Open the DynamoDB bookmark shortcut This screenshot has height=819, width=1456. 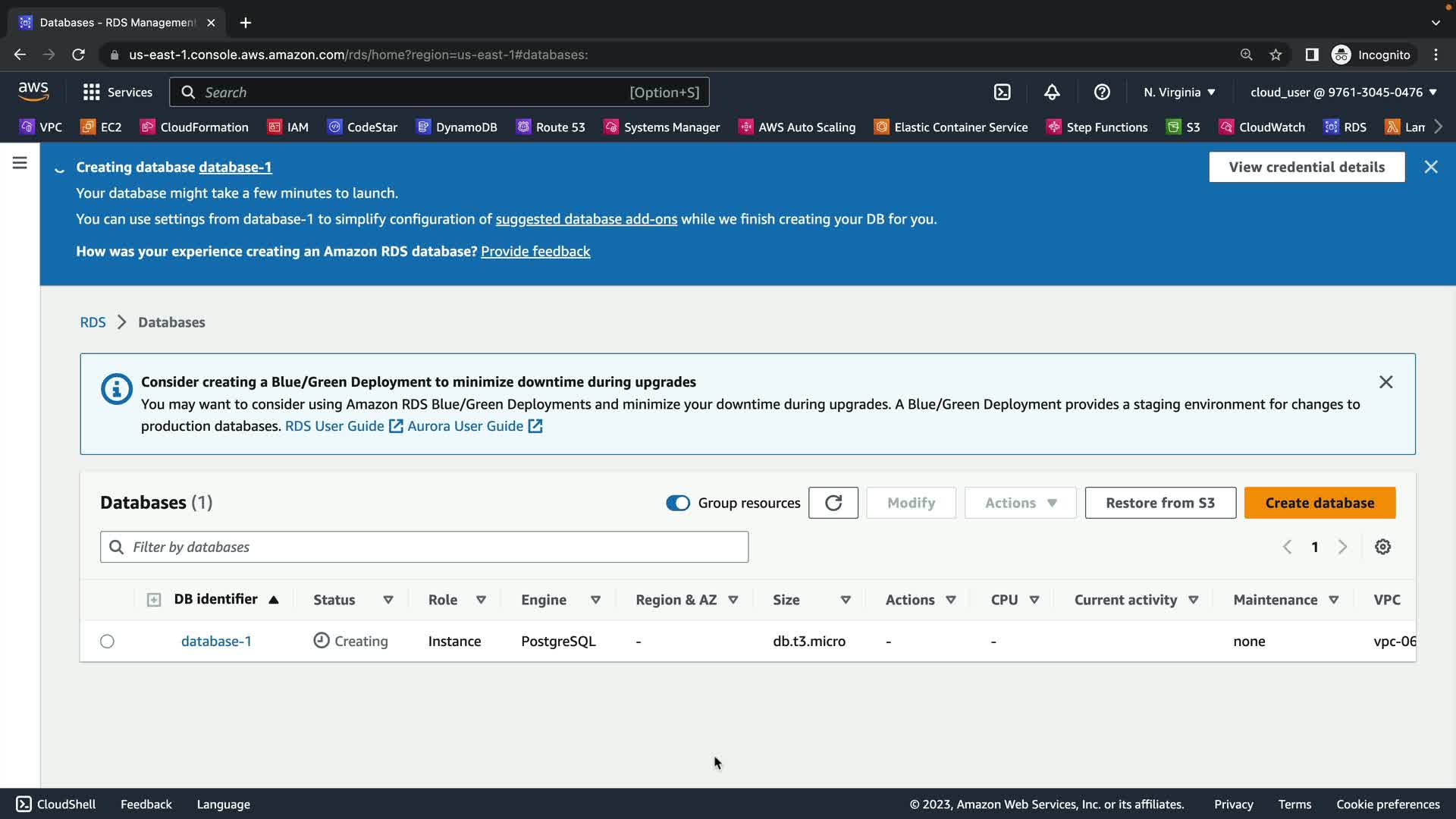pyautogui.click(x=457, y=127)
